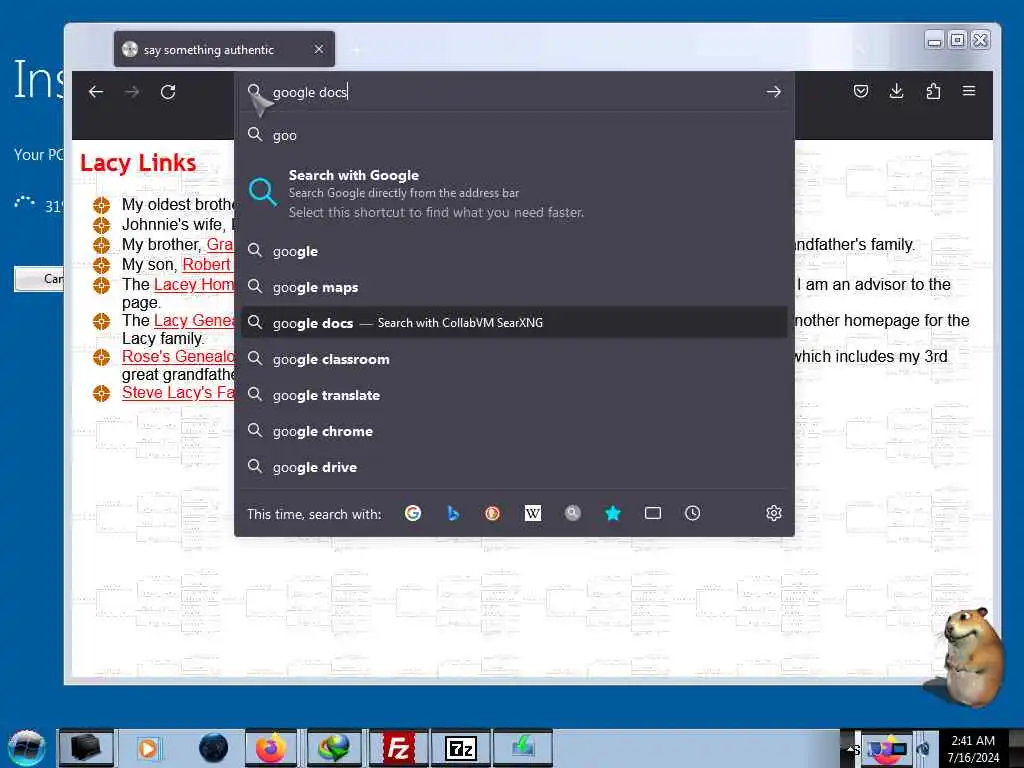Go forward with the browser forward arrow
This screenshot has width=1024, height=768.
coord(132,92)
